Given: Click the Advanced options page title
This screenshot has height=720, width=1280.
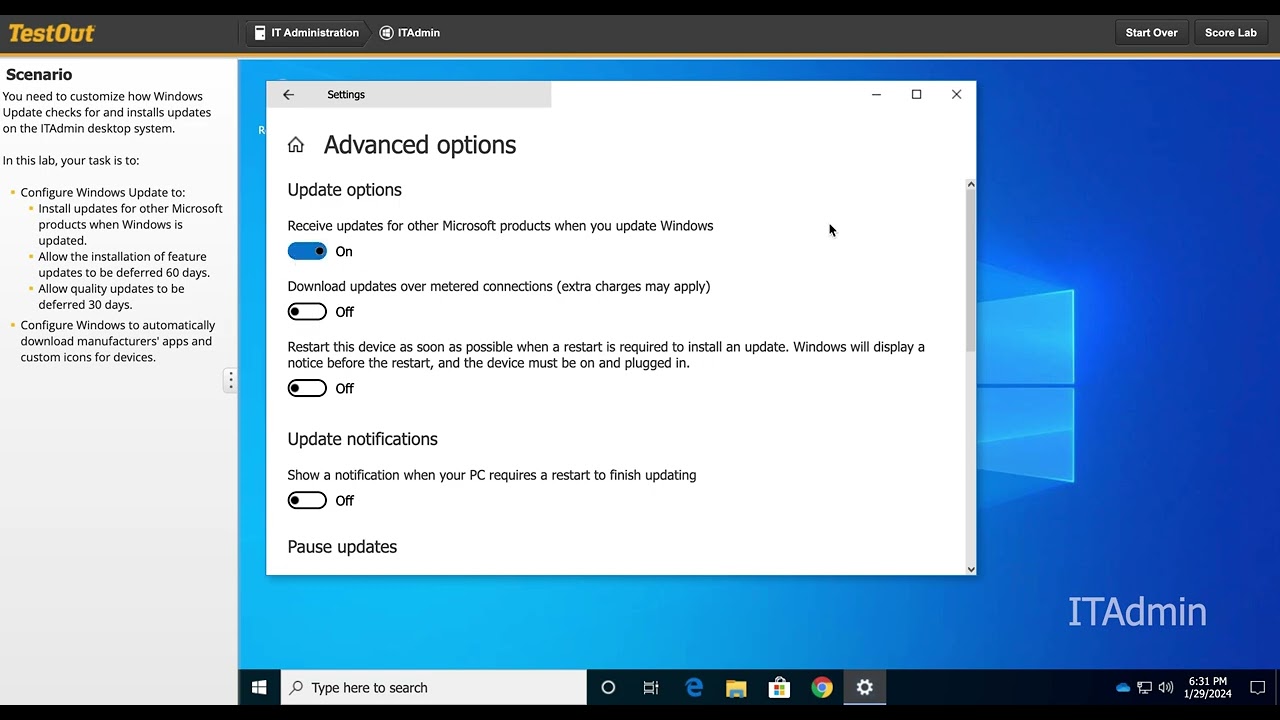Looking at the screenshot, I should (x=420, y=145).
